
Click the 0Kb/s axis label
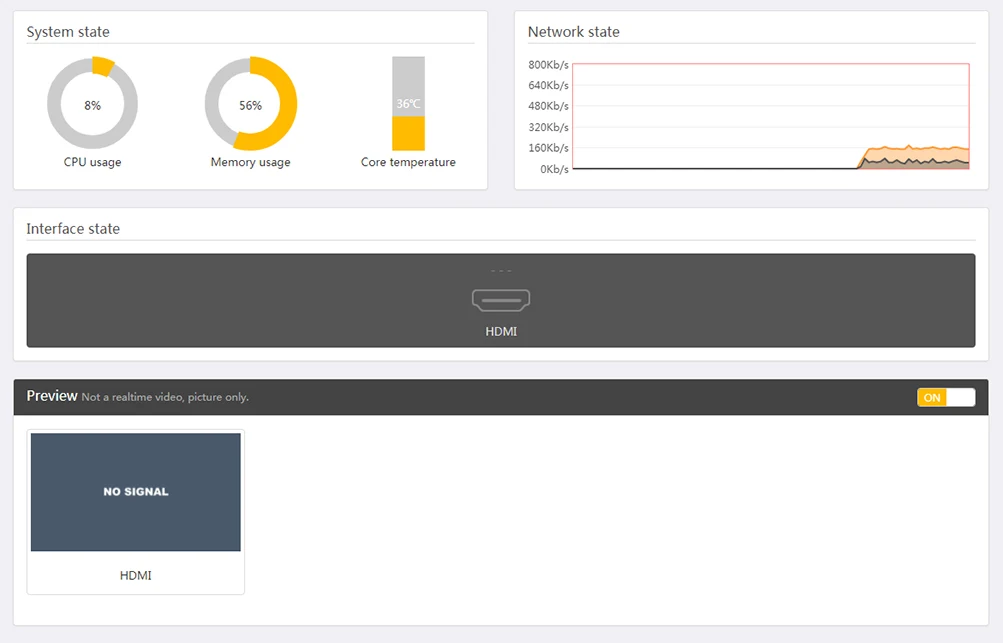point(554,170)
